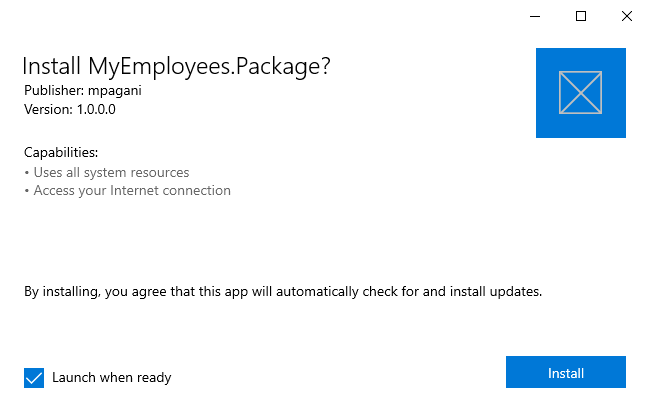Maximize the installer window
This screenshot has height=418, width=650.
pos(581,16)
